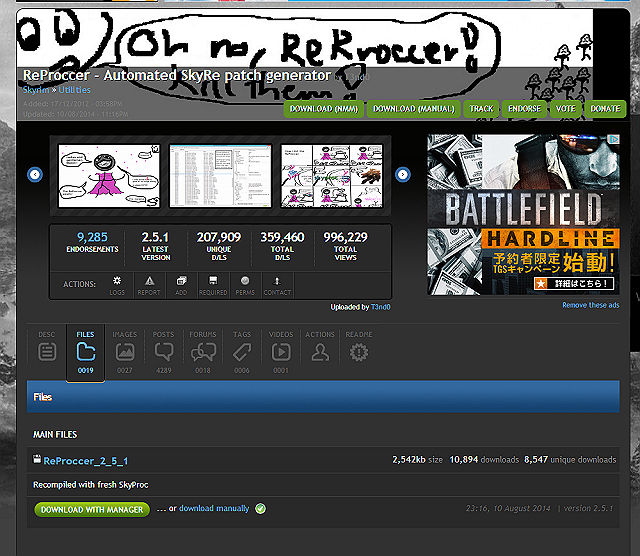Open the Logs action icon
Viewport: 640px width, 556px height.
(x=117, y=285)
